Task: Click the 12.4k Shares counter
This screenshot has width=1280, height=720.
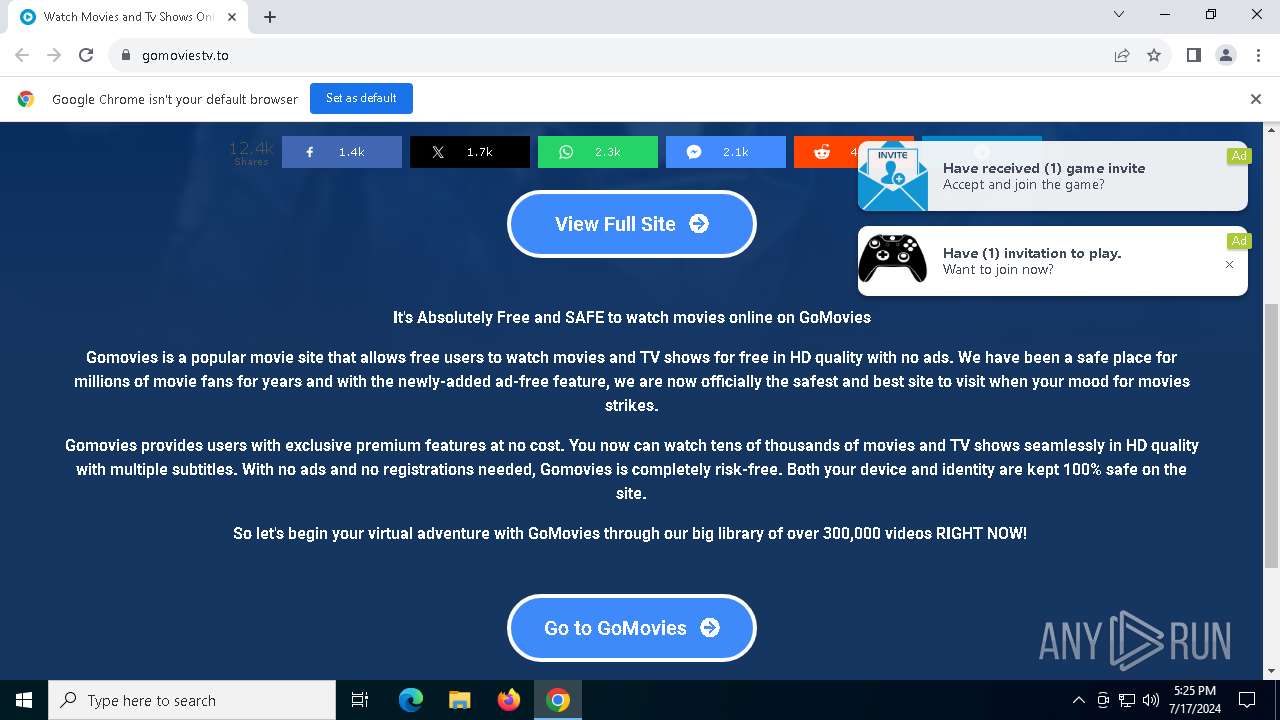Action: point(251,153)
